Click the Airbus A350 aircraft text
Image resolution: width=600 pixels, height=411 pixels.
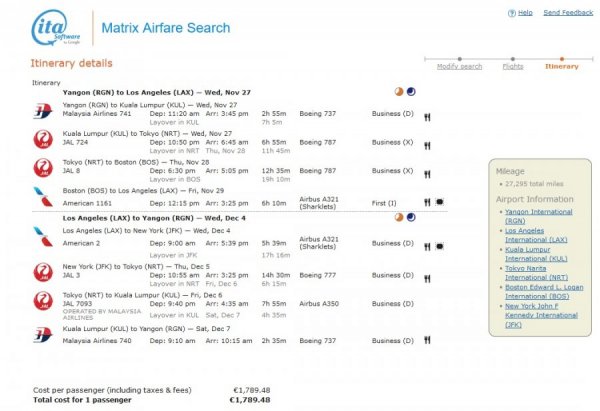(319, 303)
